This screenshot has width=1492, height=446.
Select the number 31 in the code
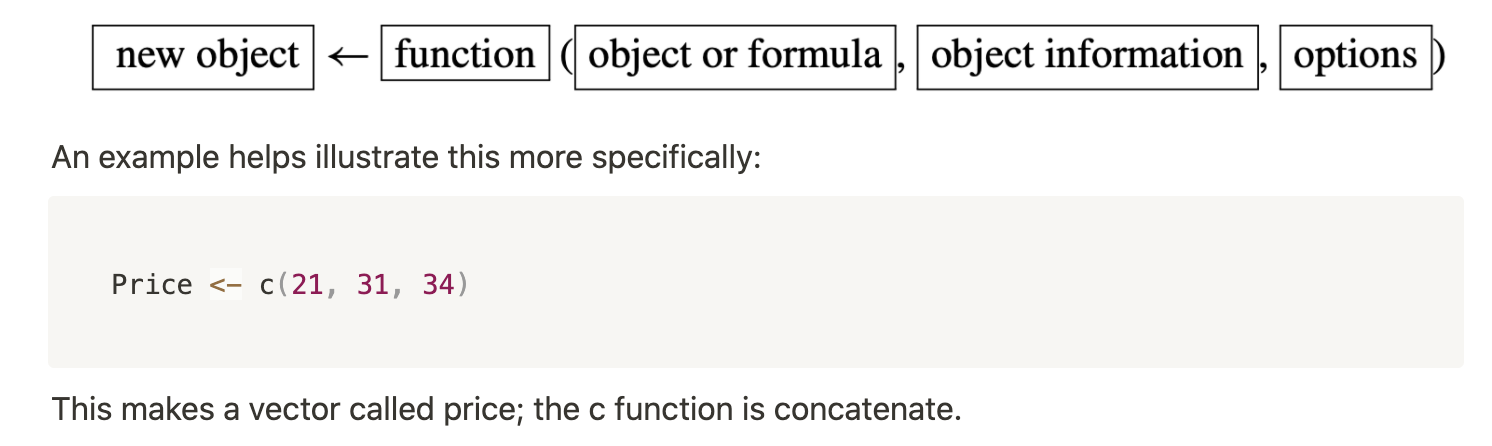[373, 285]
